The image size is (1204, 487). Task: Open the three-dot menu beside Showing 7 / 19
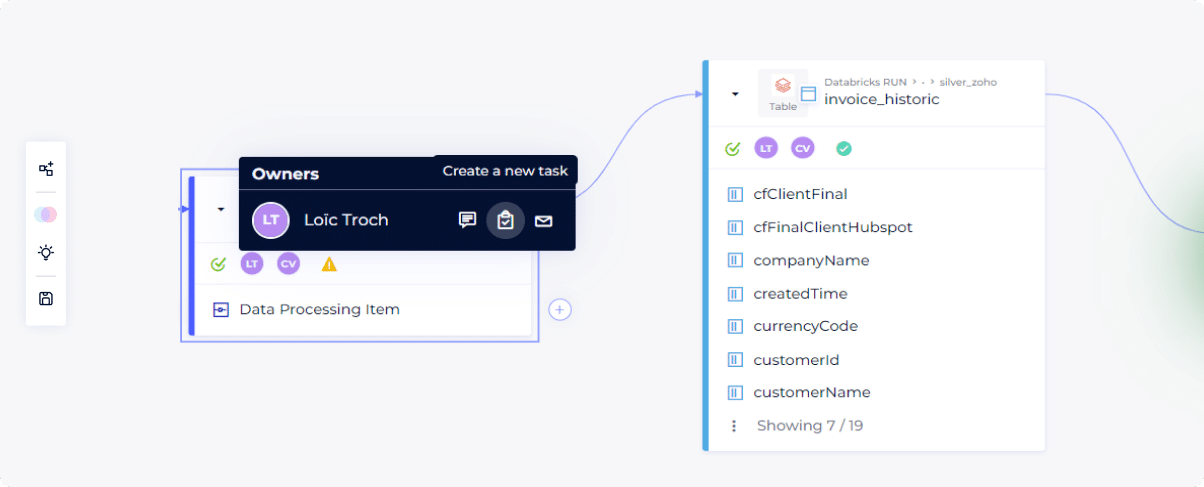point(734,426)
